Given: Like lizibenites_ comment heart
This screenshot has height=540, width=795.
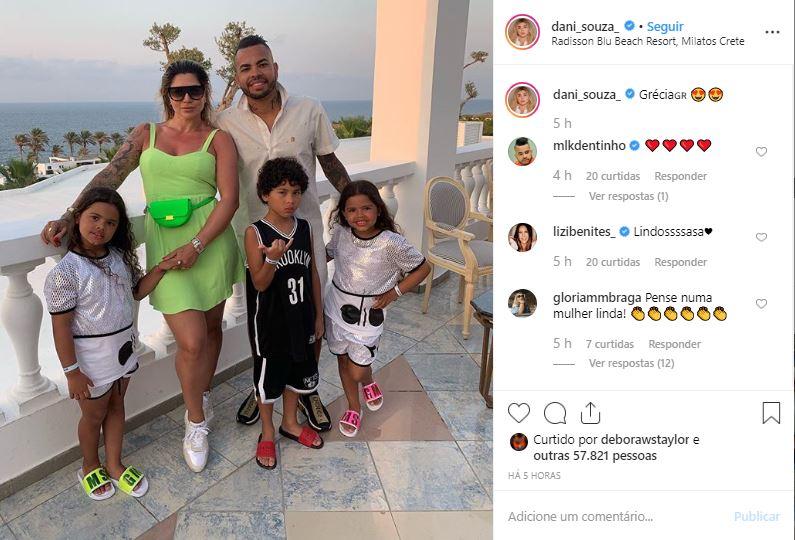Looking at the screenshot, I should [761, 237].
